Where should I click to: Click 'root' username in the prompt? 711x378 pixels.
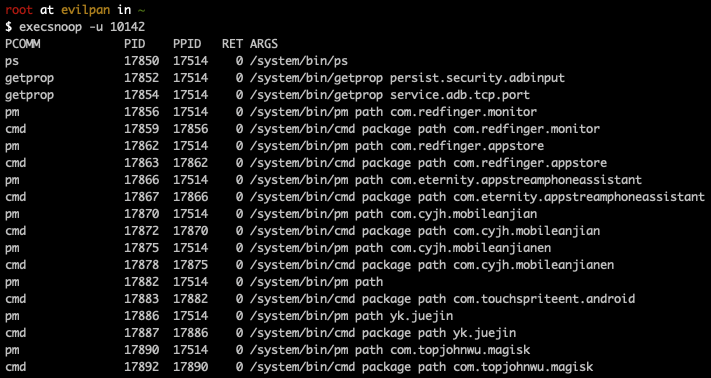(19, 10)
